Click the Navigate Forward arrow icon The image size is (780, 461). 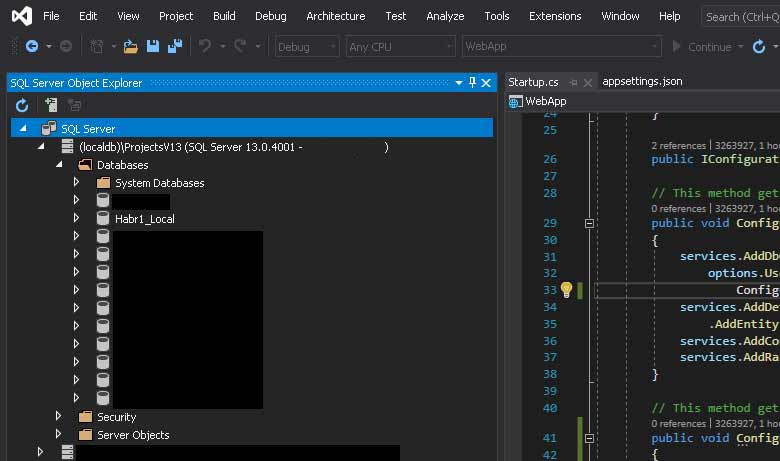[x=66, y=47]
